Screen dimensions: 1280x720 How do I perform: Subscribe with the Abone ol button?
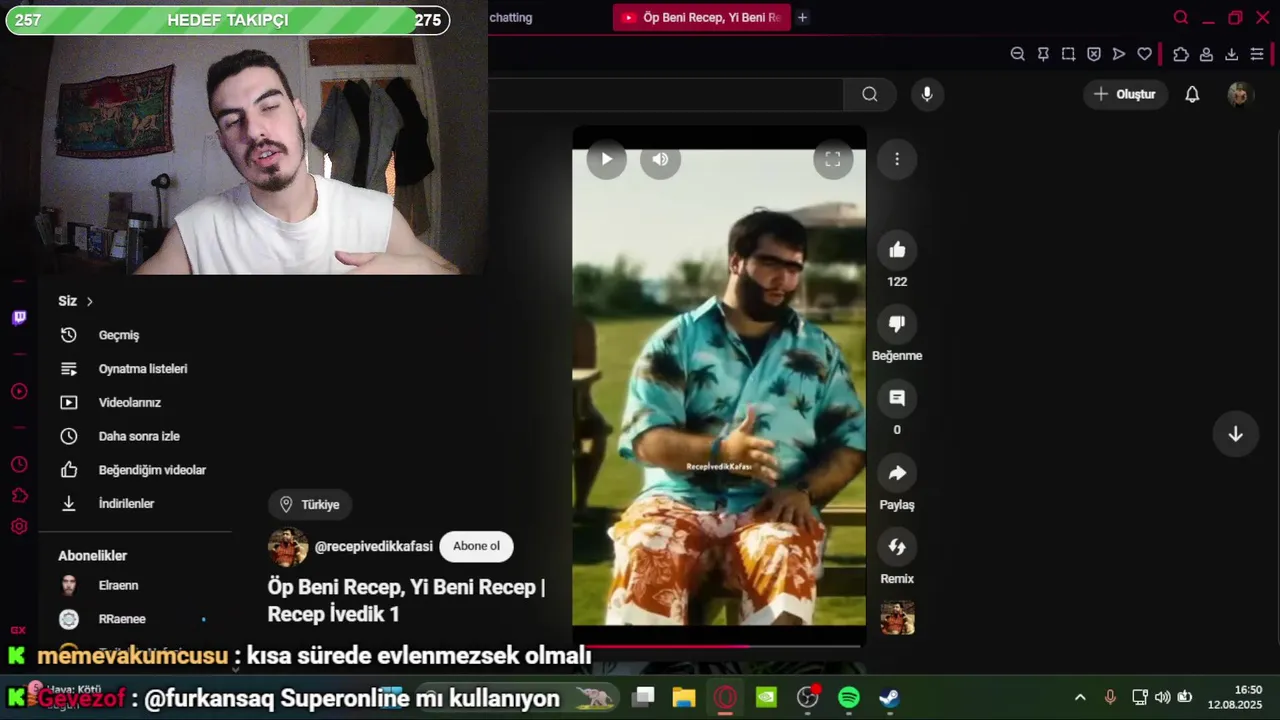coord(476,546)
